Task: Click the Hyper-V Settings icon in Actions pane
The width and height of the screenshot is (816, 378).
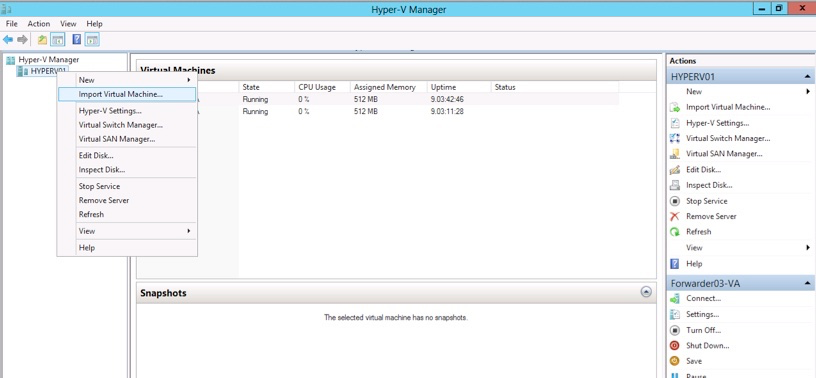Action: [x=675, y=123]
